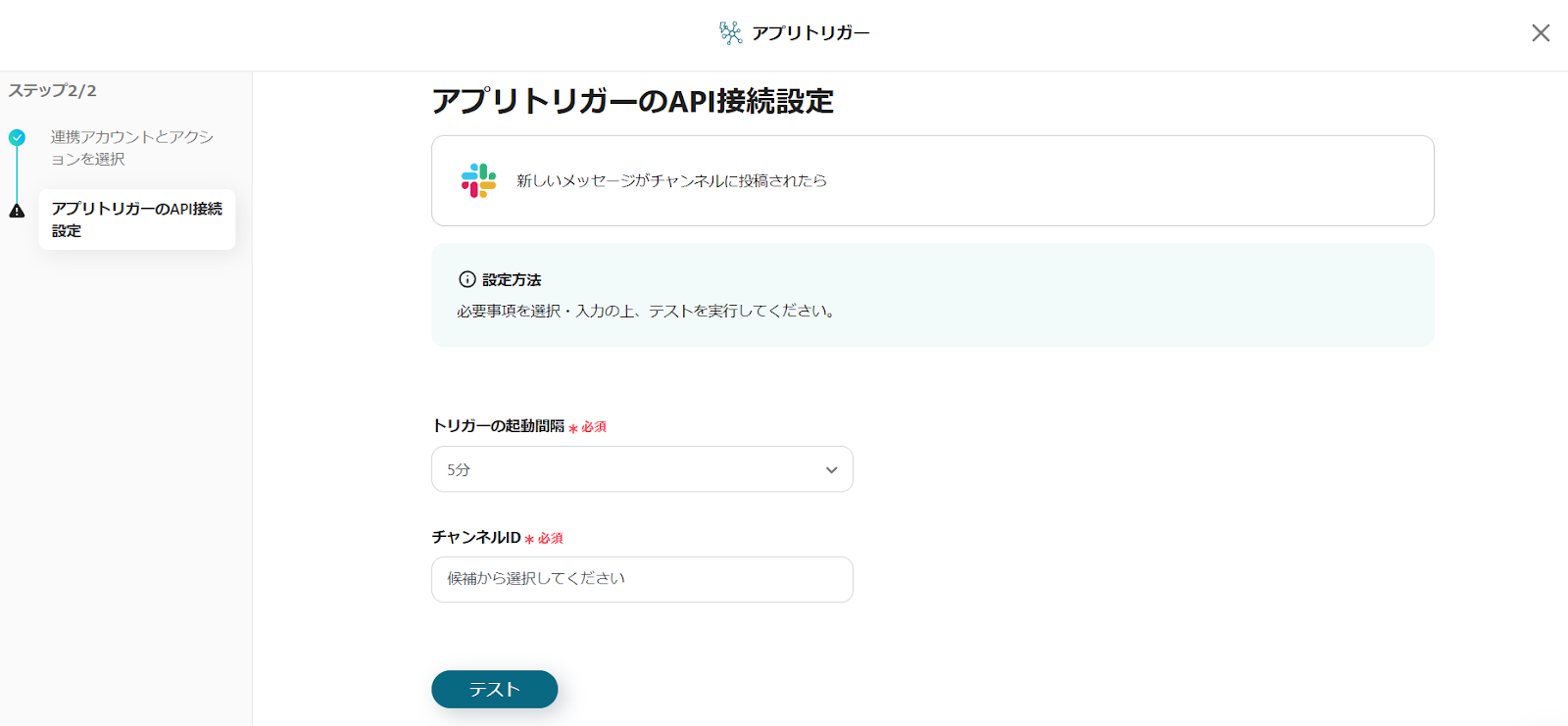The height and width of the screenshot is (726, 1568).
Task: Click the 新しいメッセージがチャンネルに投稿されたら trigger text
Action: pos(671,181)
